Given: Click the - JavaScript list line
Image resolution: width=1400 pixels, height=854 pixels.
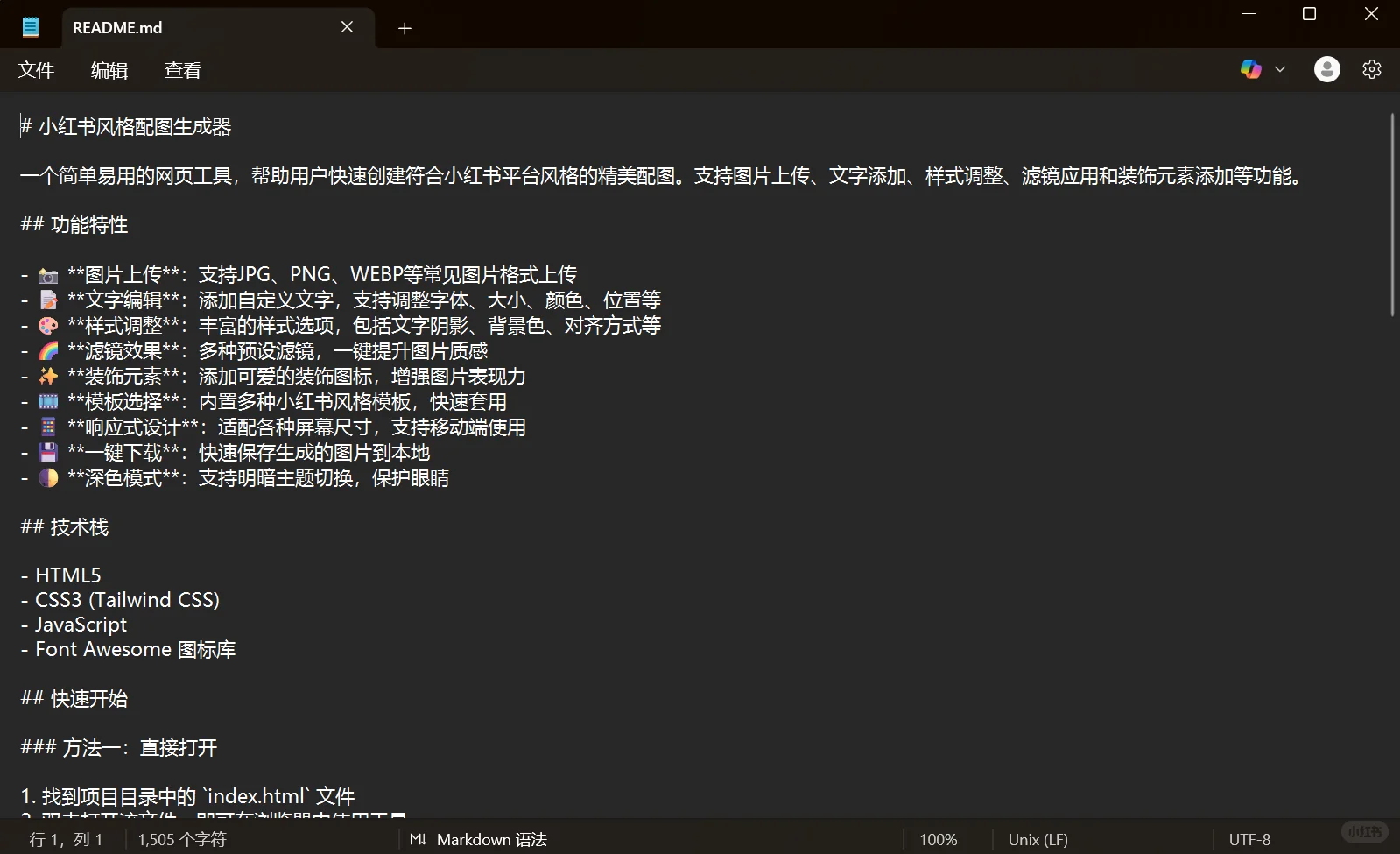Looking at the screenshot, I should coord(74,625).
